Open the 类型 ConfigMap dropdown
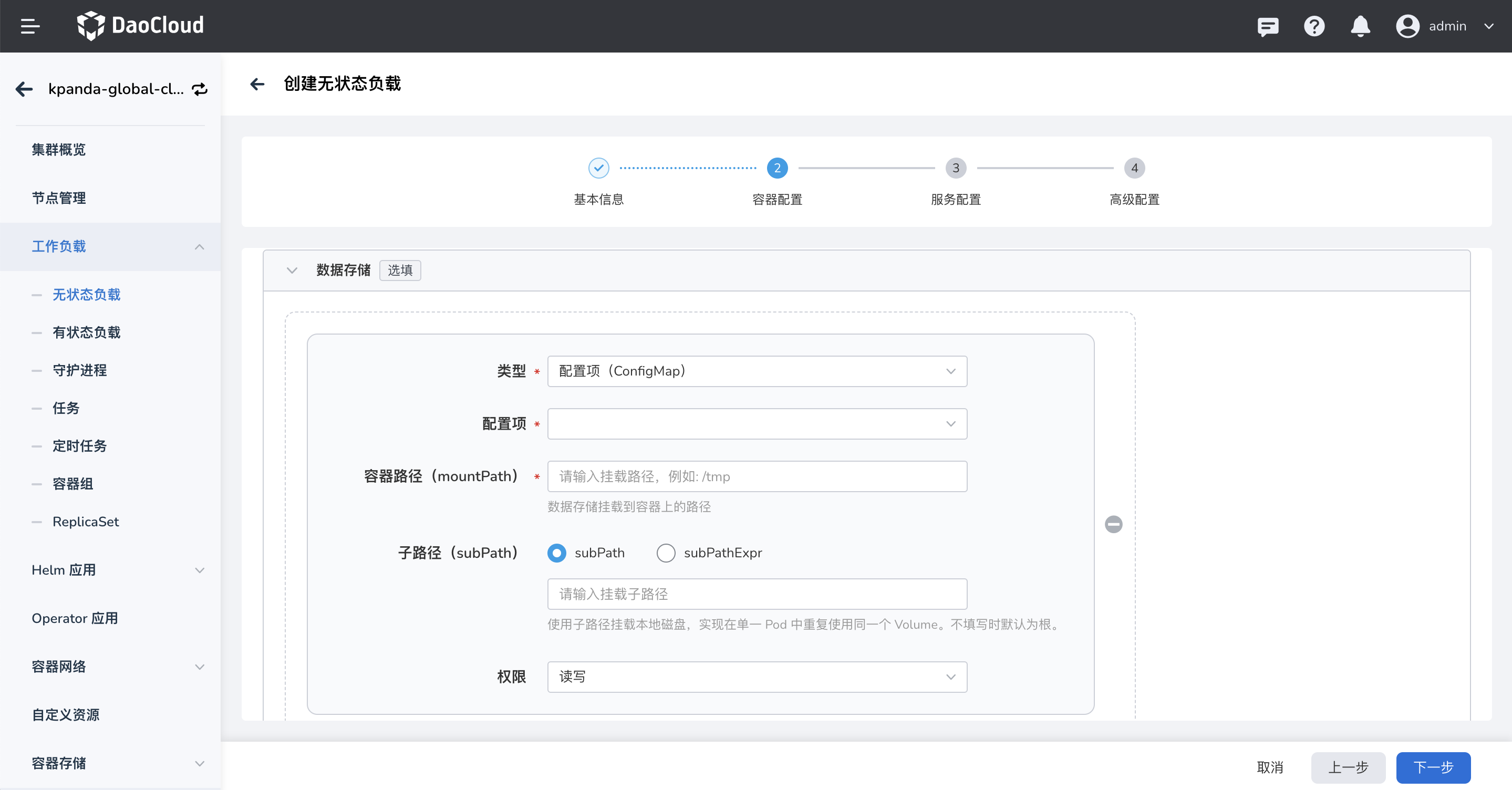The image size is (1512, 790). pyautogui.click(x=757, y=371)
